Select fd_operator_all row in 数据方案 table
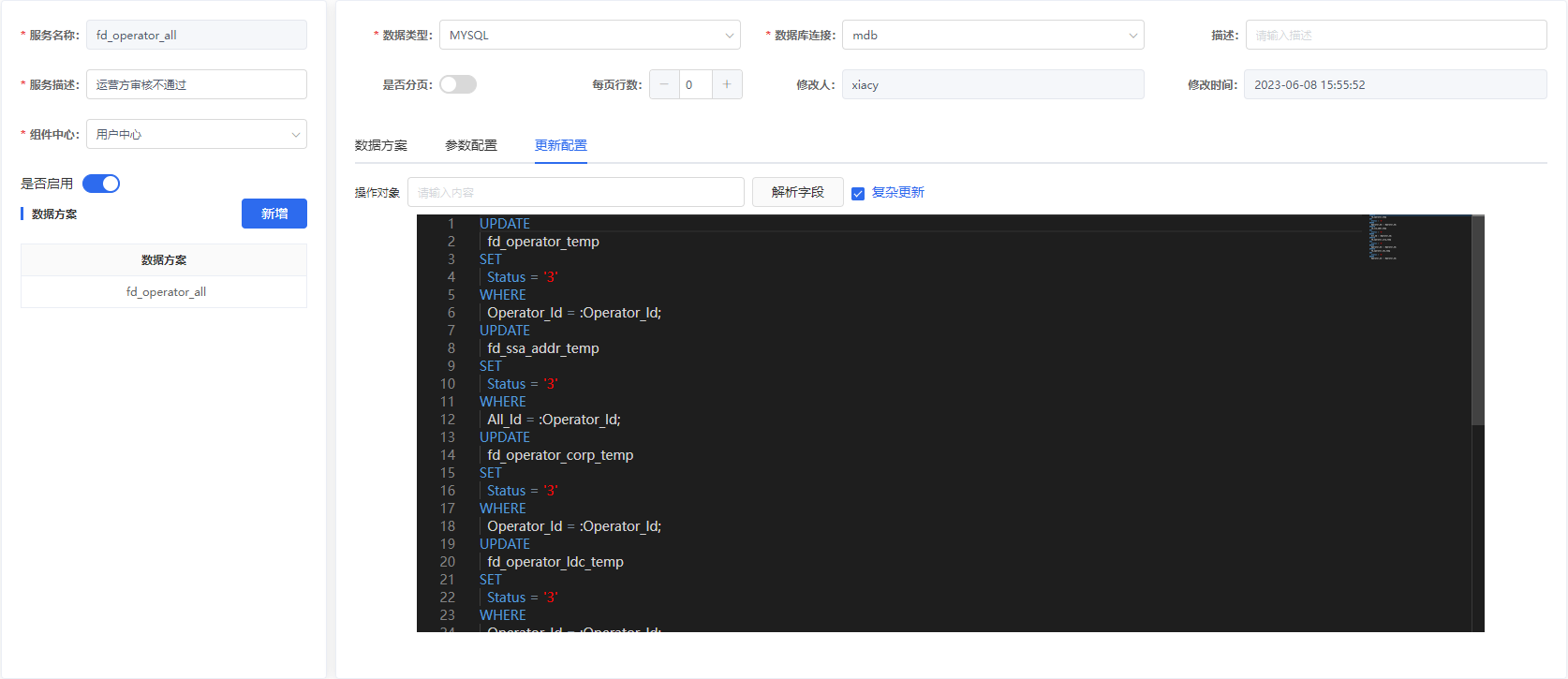 [164, 291]
